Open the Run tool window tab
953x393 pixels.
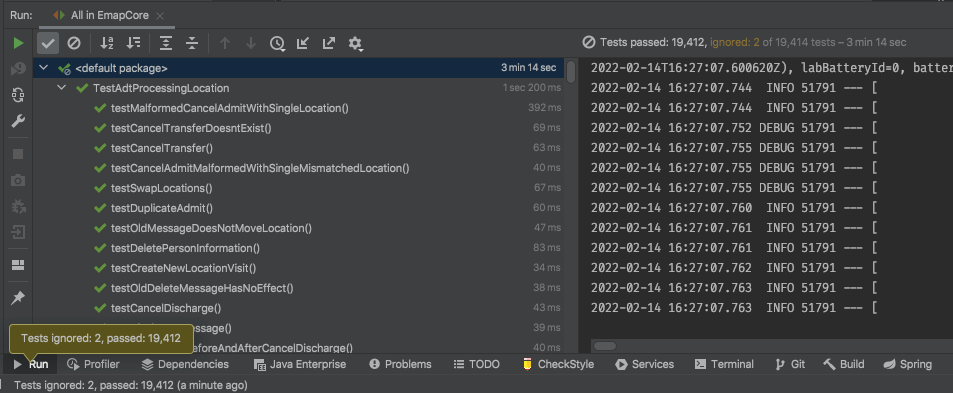tap(30, 364)
